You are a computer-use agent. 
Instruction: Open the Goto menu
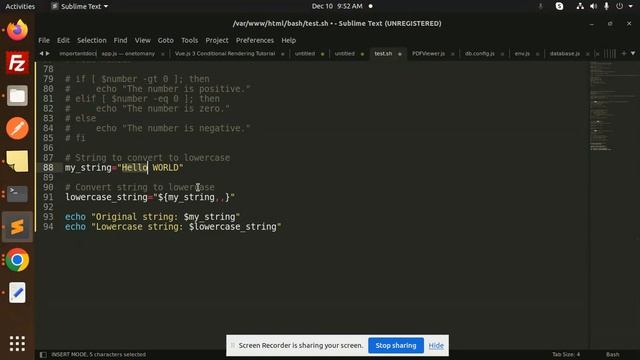click(x=165, y=40)
